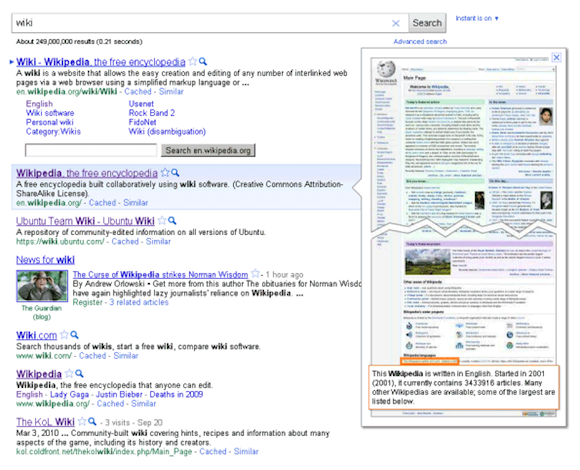Open the 'Rock Band 2' sitelink

tap(152, 113)
